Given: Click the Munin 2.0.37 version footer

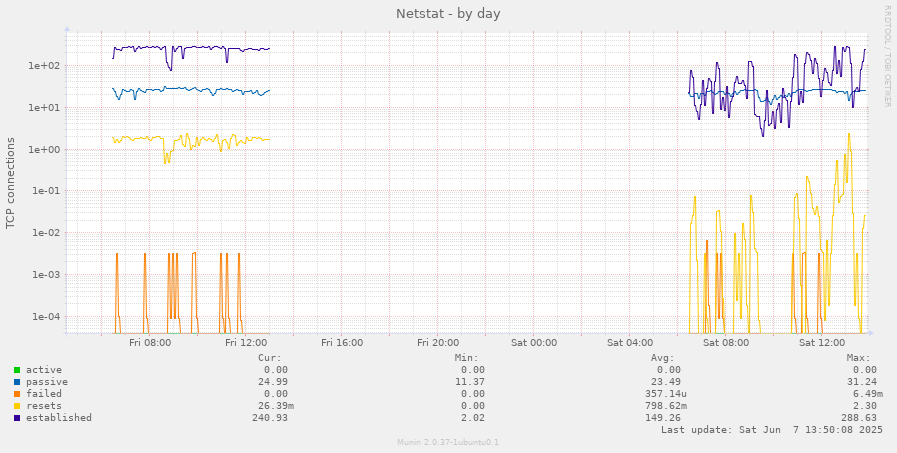Looking at the screenshot, I should (448, 442).
